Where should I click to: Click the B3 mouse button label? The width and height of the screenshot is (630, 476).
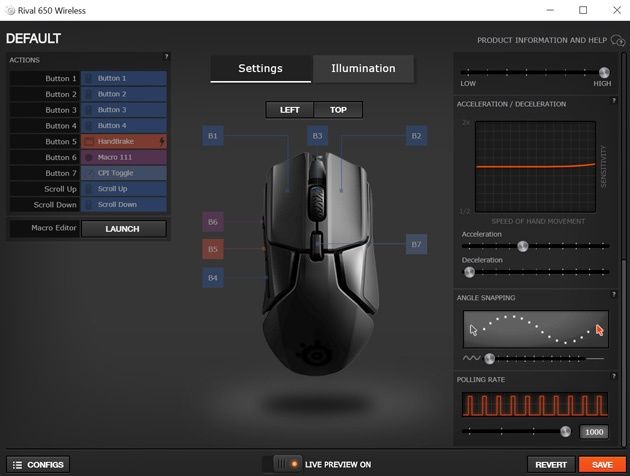[x=317, y=136]
